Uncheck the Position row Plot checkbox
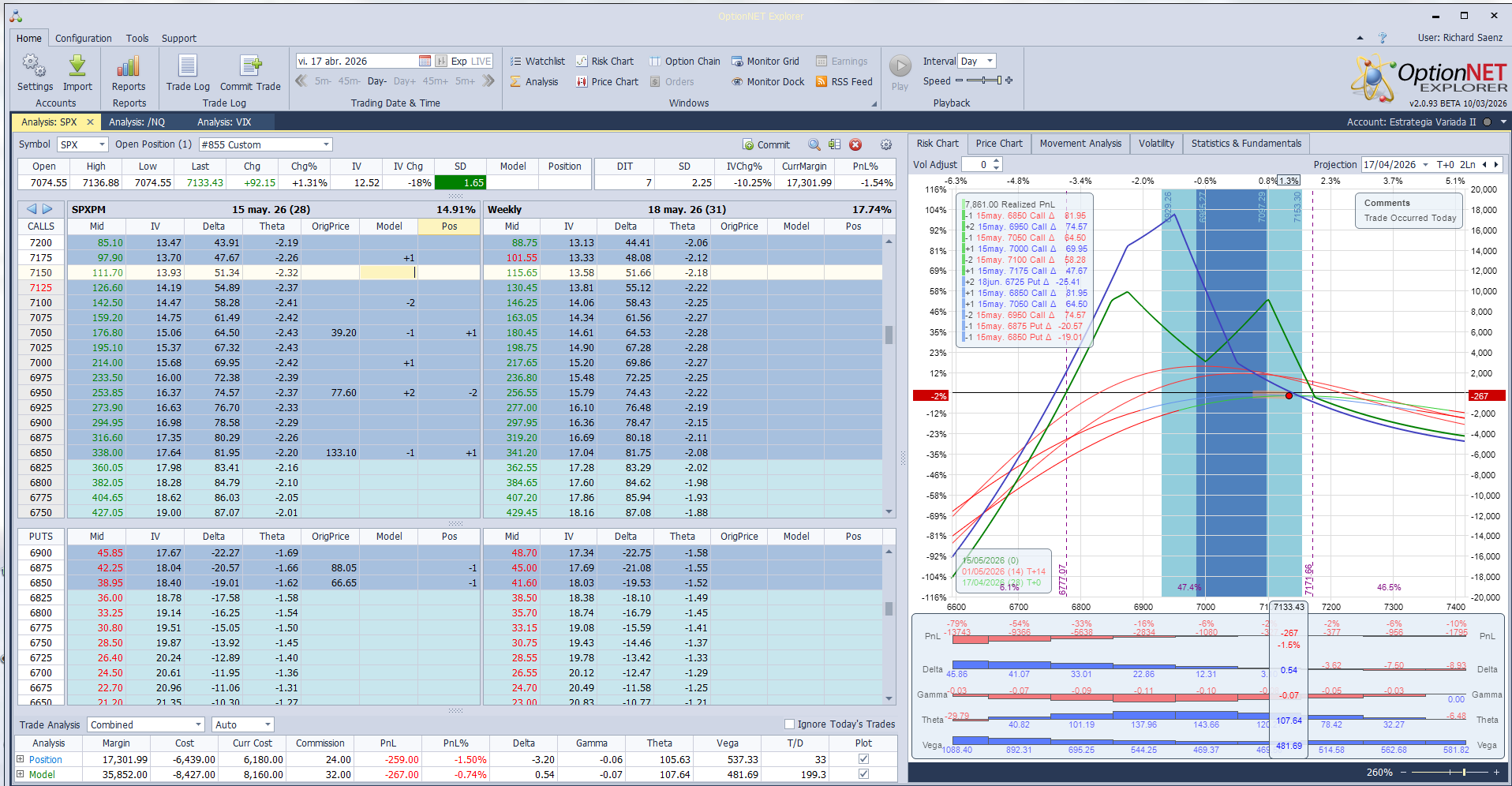This screenshot has height=786, width=1512. [863, 759]
